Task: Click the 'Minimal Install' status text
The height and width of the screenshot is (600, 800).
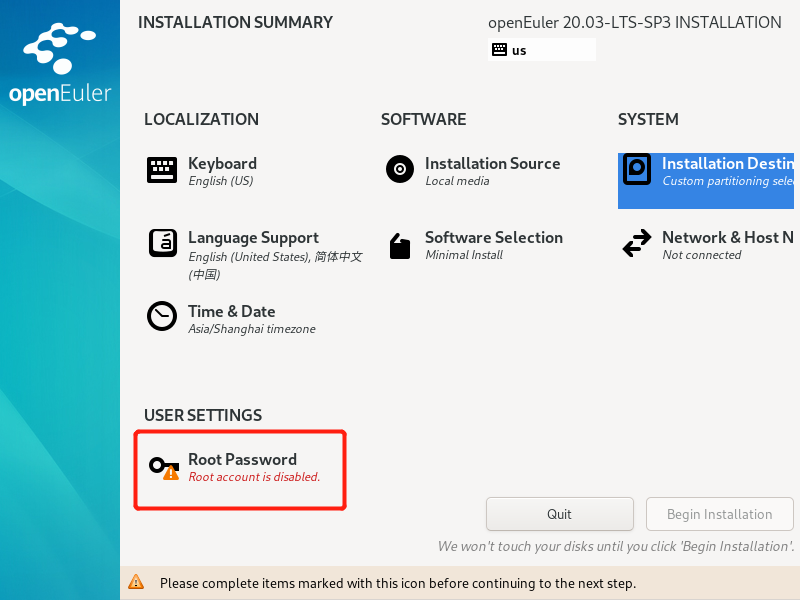Action: pos(464,255)
